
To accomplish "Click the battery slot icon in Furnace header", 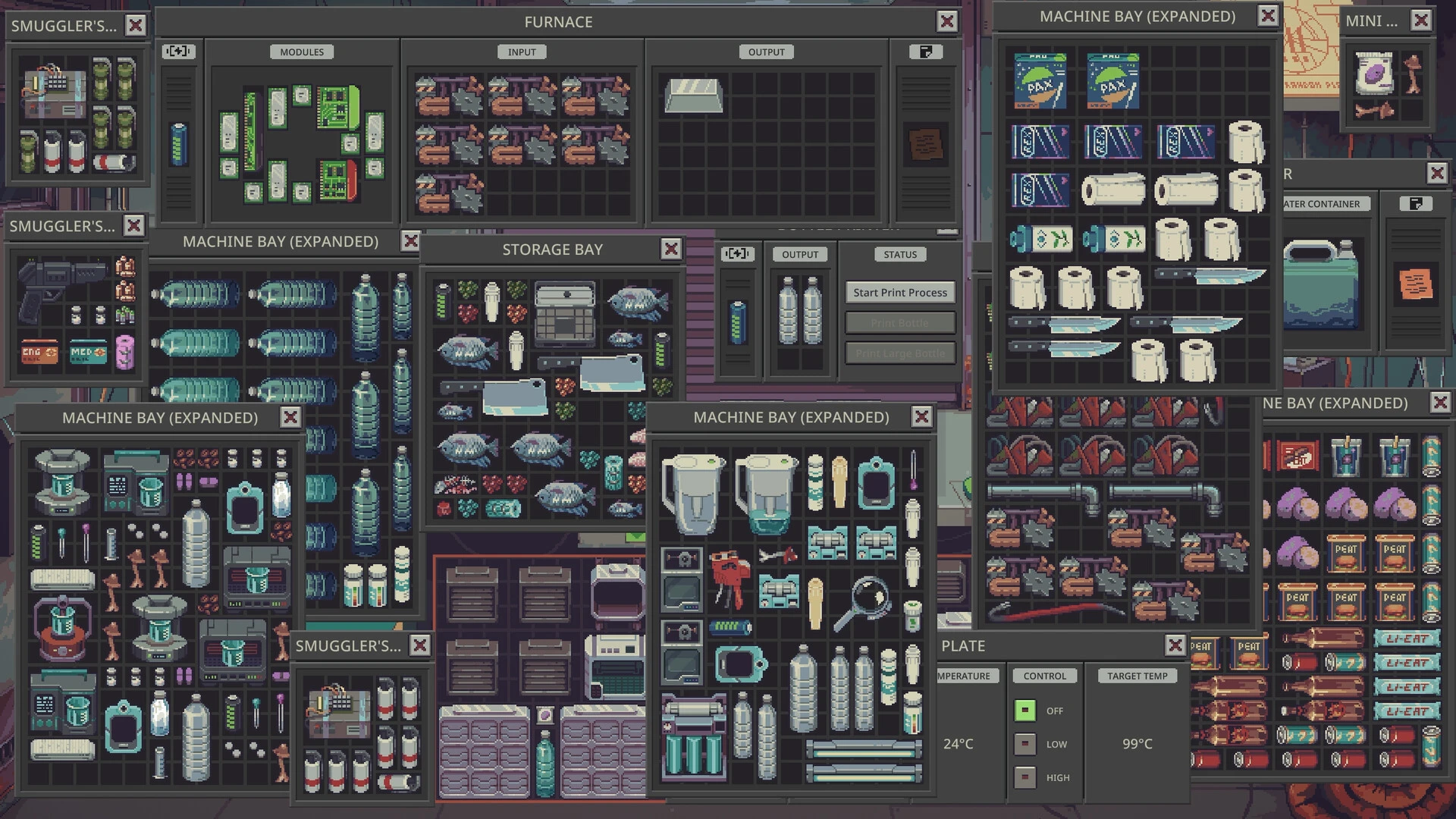I will tap(178, 52).
